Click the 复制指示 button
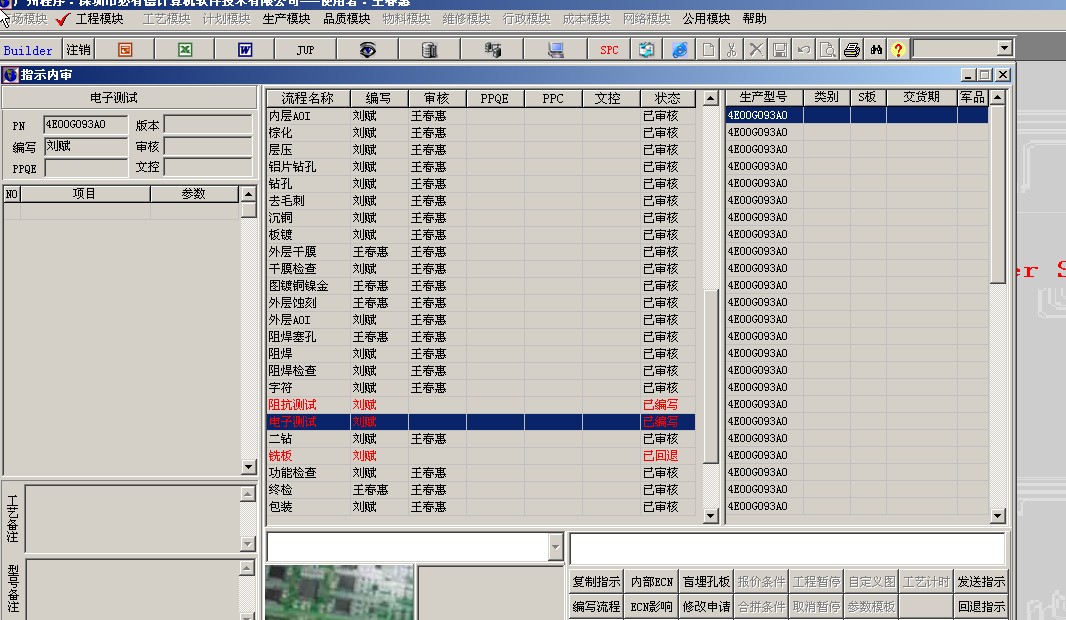This screenshot has width=1066, height=620. 596,582
